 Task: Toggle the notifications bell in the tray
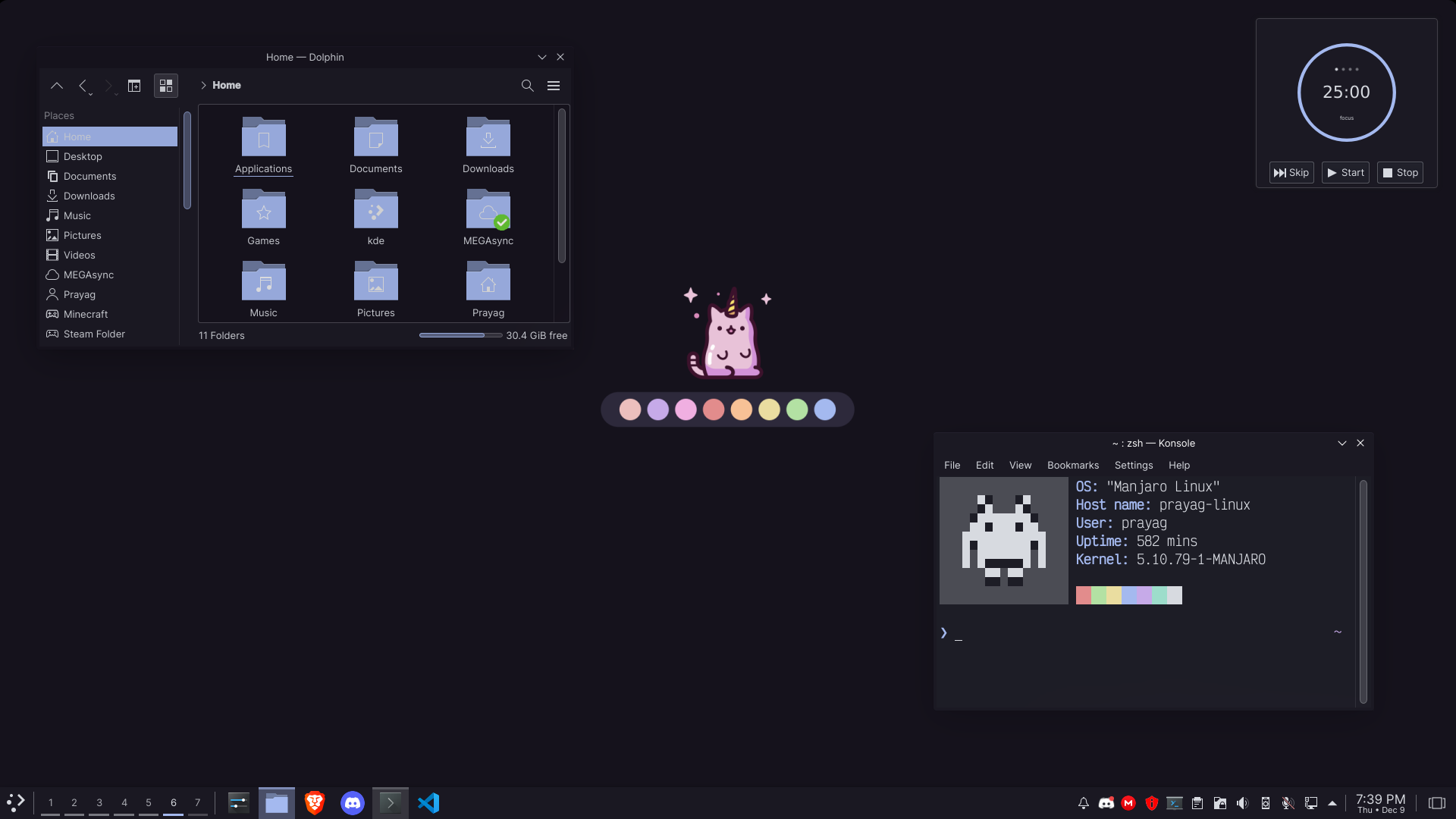pyautogui.click(x=1083, y=802)
